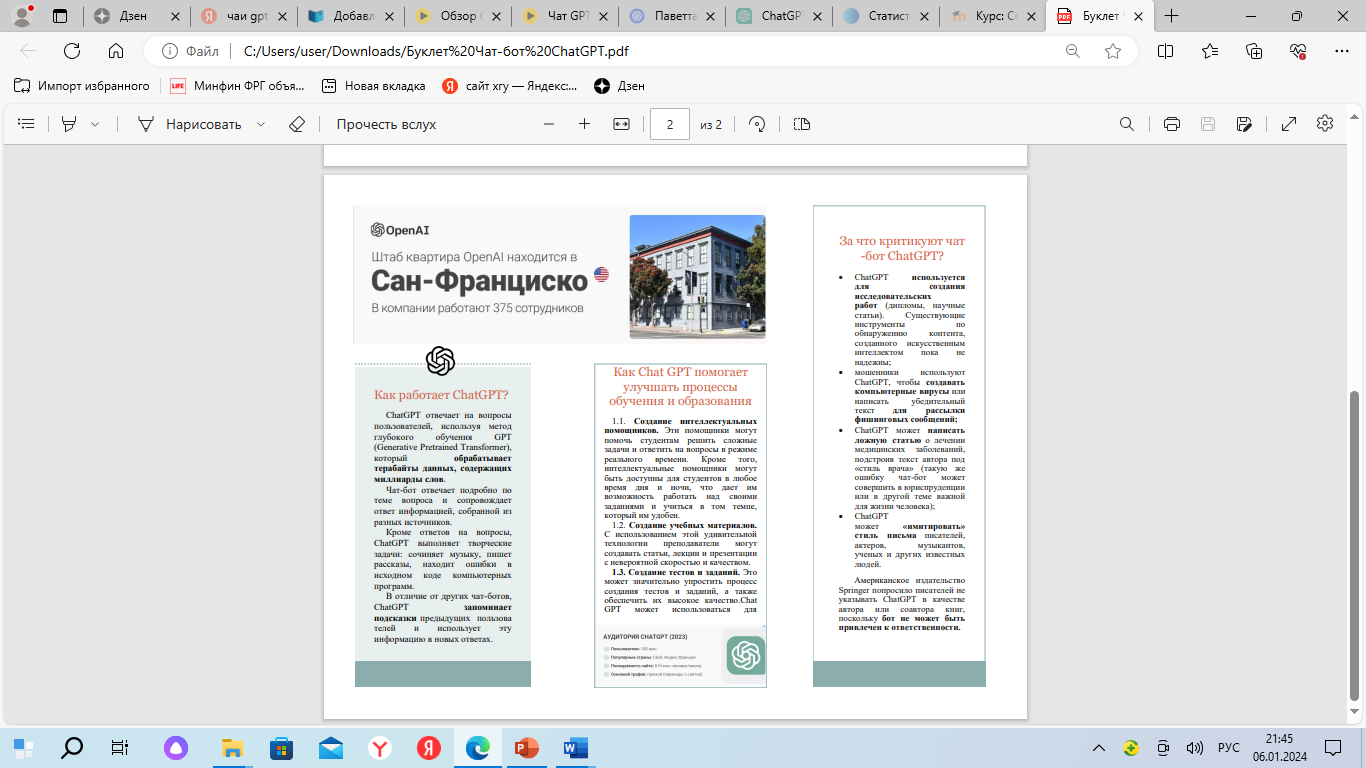Image resolution: width=1366 pixels, height=768 pixels.
Task: Click the OpenAI headquarters building photo
Action: click(x=697, y=277)
